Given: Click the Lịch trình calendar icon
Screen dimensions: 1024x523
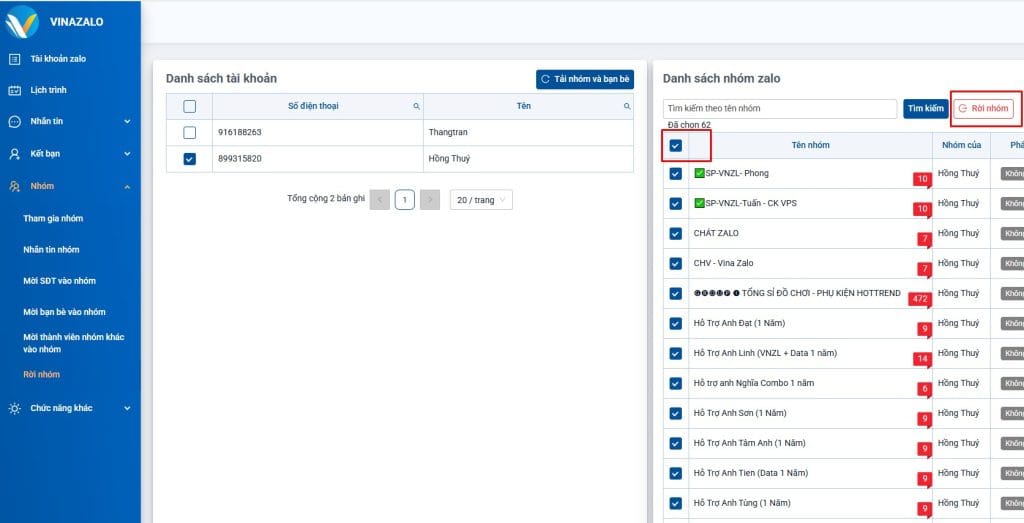Looking at the screenshot, I should [14, 90].
